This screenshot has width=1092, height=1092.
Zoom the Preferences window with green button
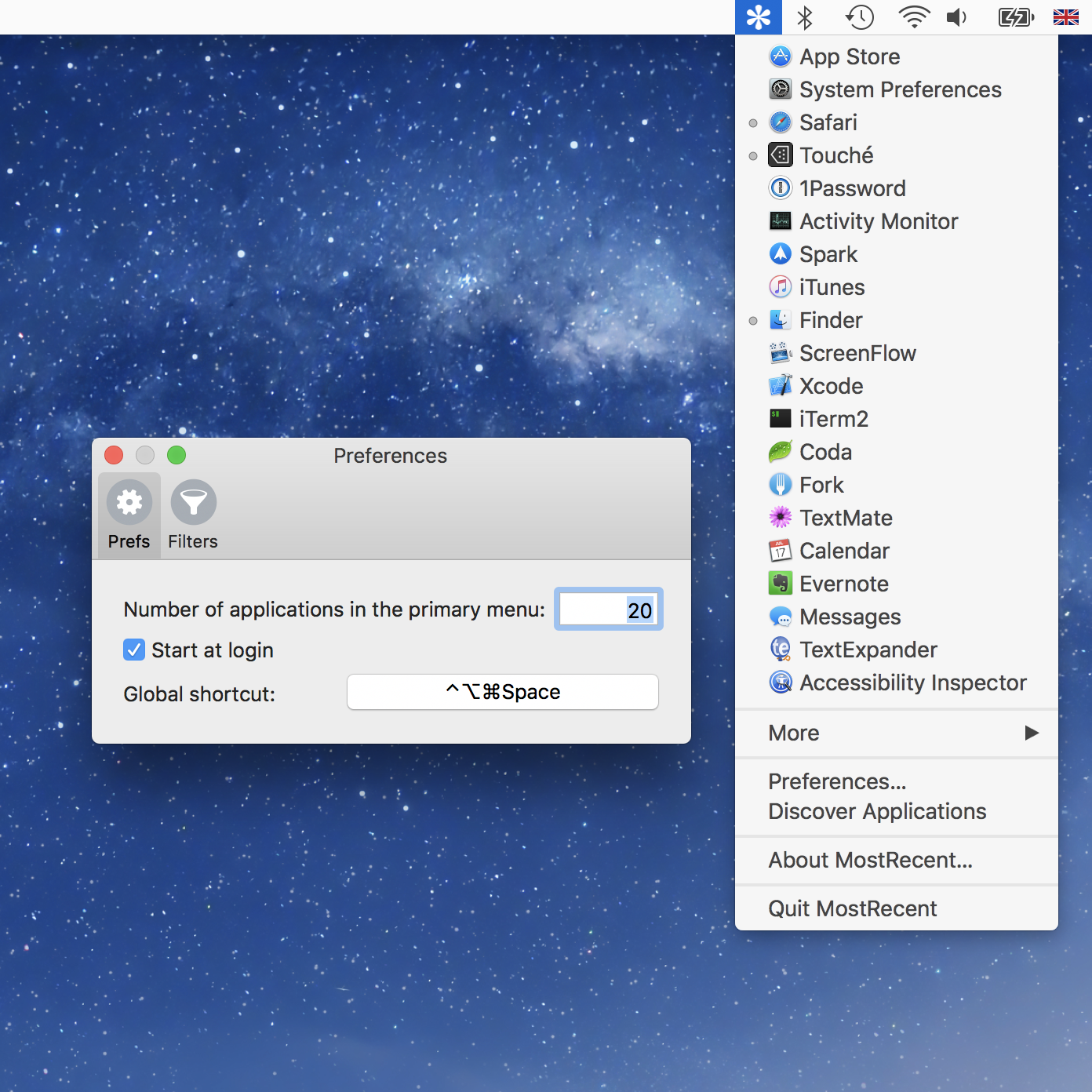point(177,455)
